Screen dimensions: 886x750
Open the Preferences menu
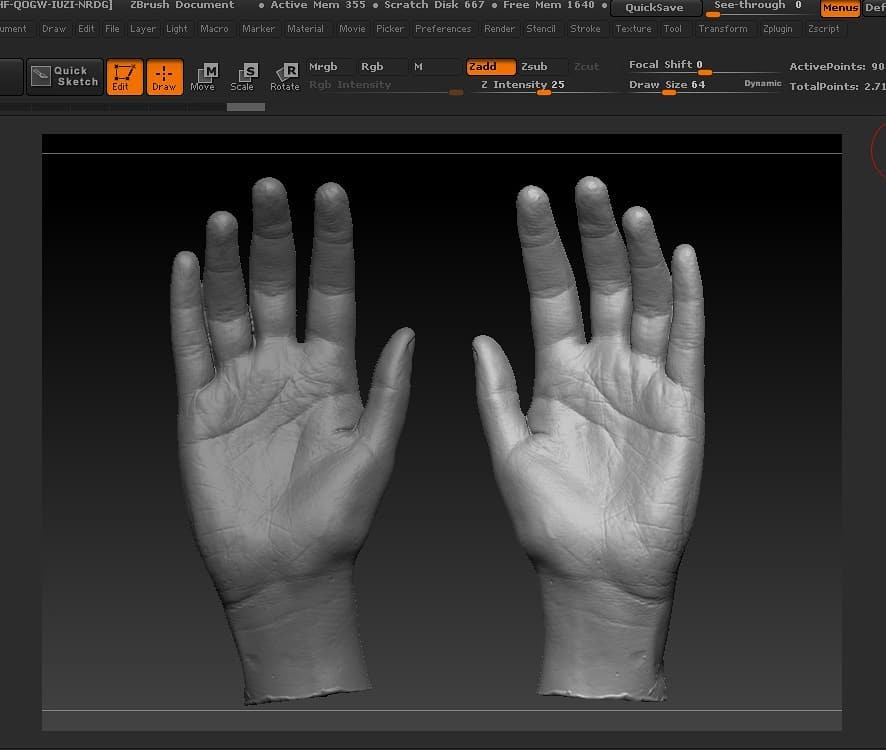[x=443, y=29]
